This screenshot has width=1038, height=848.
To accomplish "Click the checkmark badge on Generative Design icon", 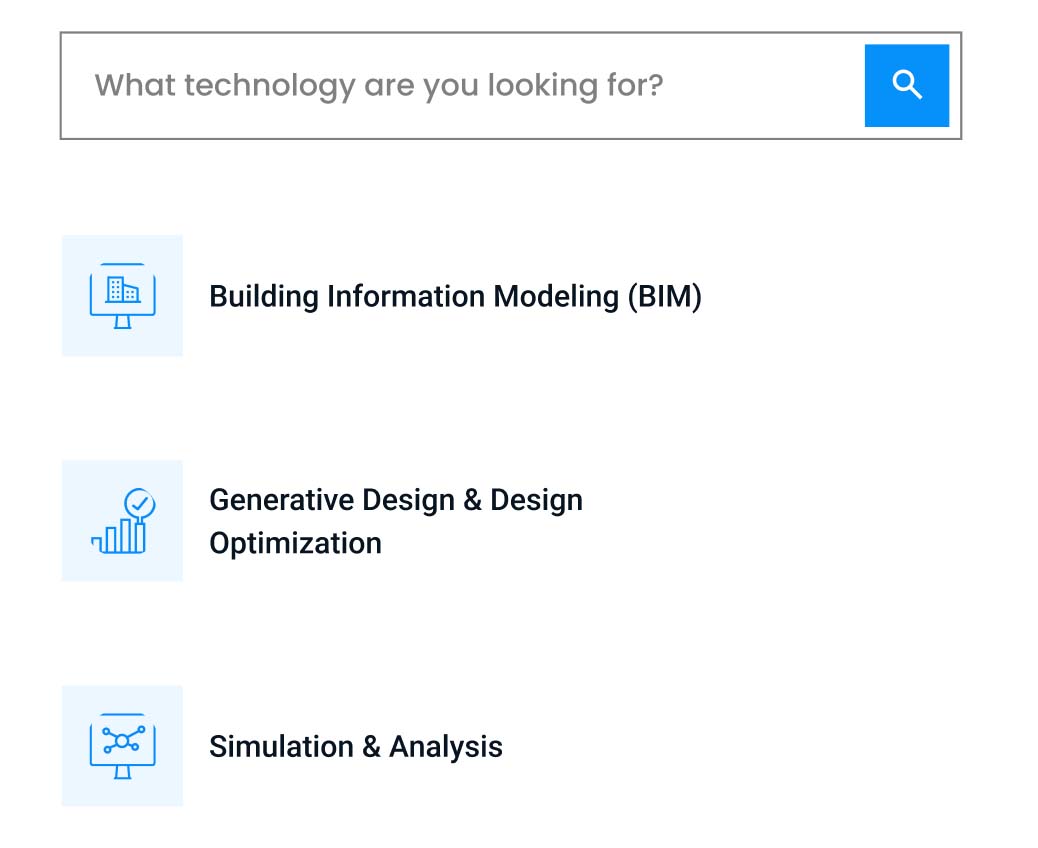I will click(x=138, y=502).
